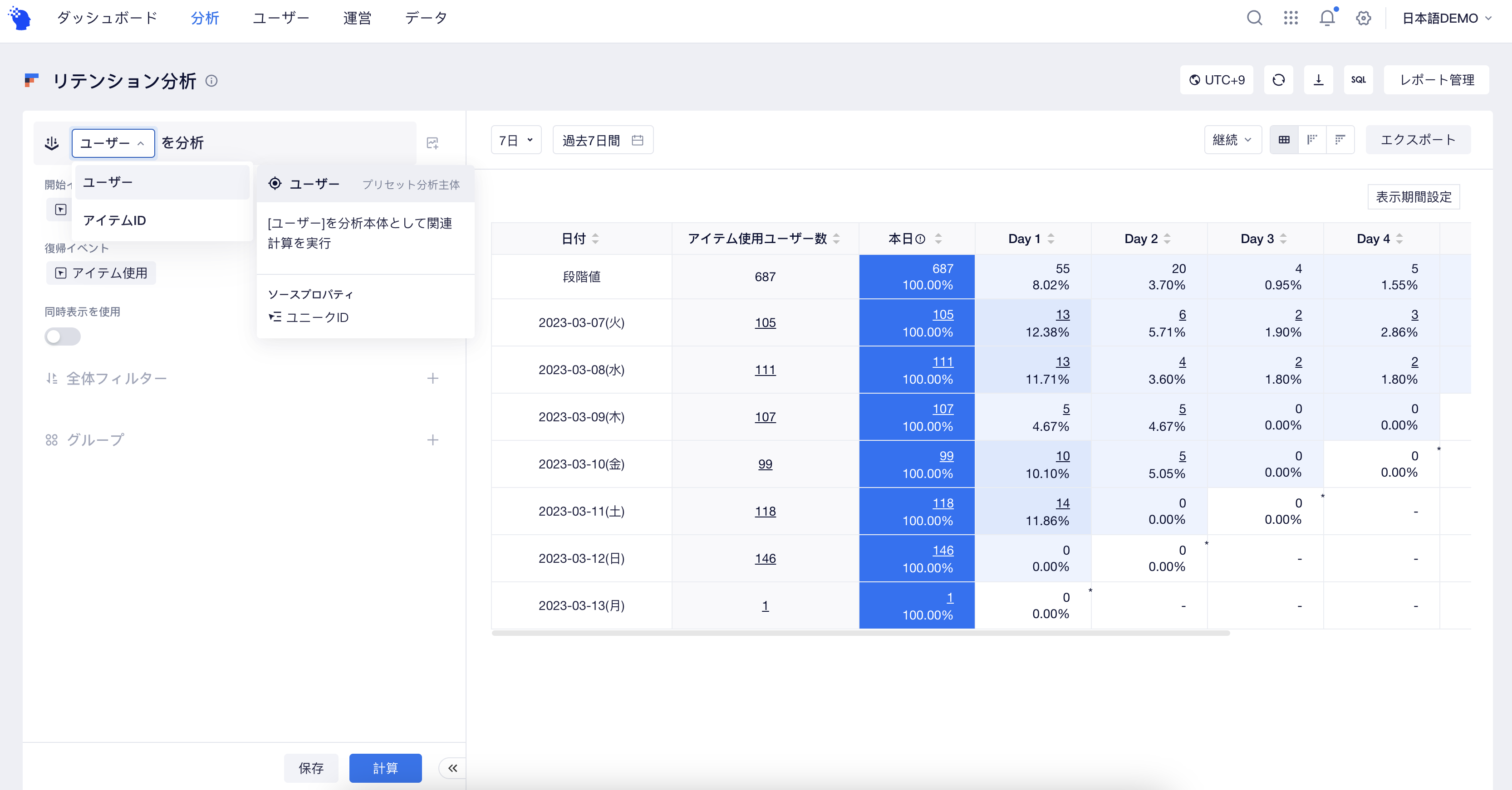The image size is (1512, 790).
Task: Open Day 2 value 6 for 2023-03-07
Action: (x=1182, y=315)
